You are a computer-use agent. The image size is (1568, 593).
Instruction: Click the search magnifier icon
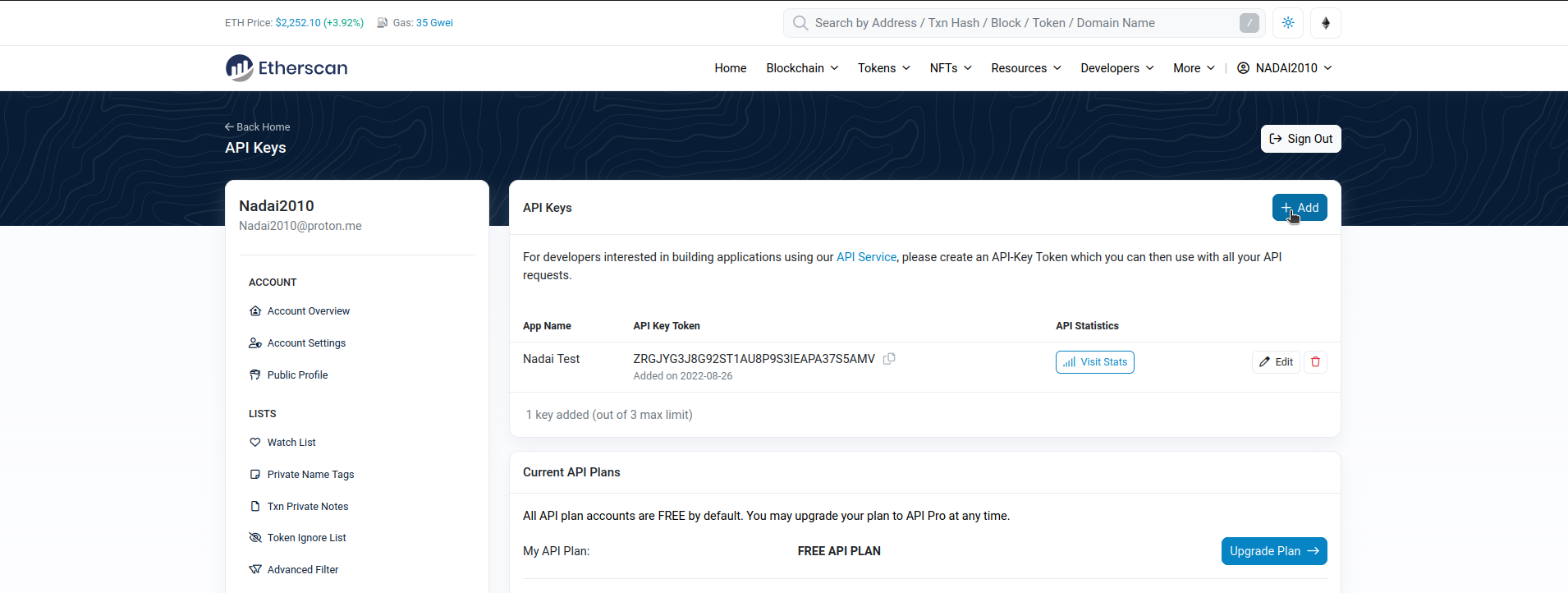(800, 23)
